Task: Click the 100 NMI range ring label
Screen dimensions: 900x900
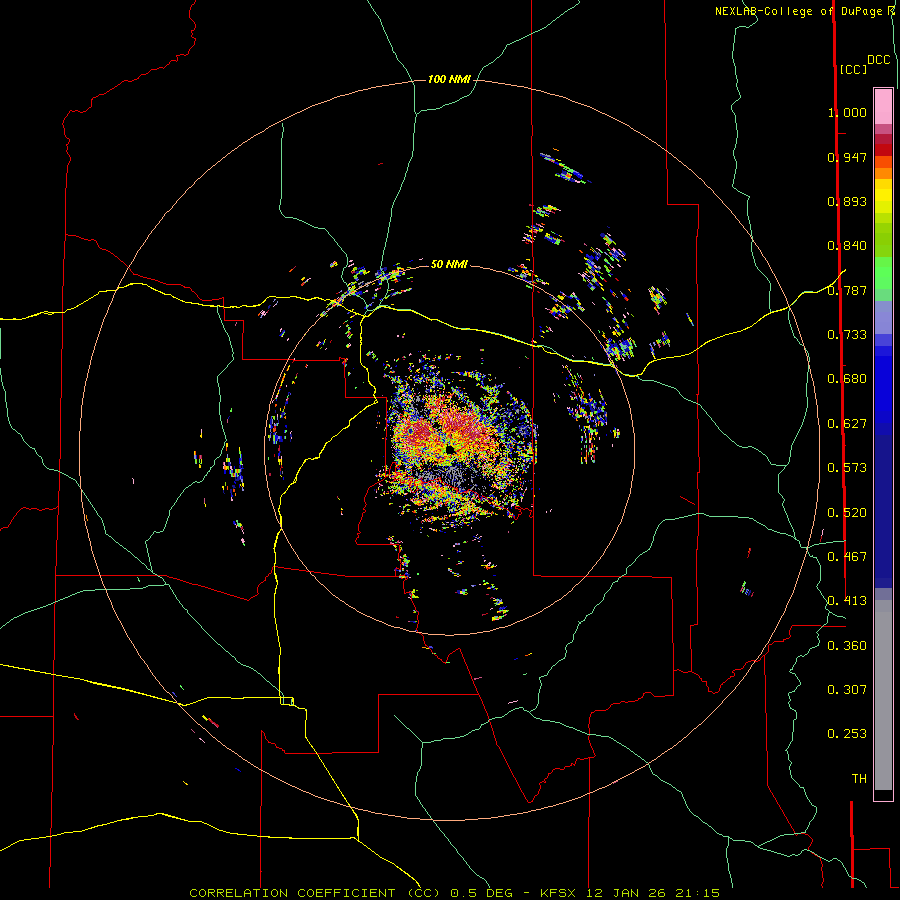Action: [449, 79]
